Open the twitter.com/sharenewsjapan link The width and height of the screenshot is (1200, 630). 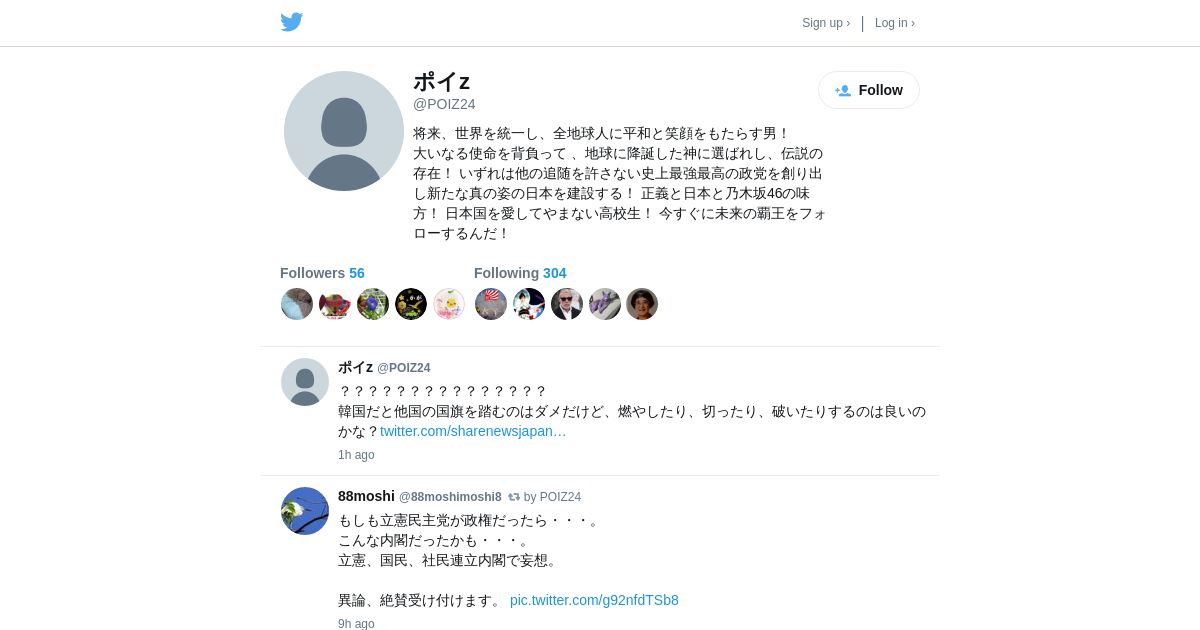tap(473, 431)
